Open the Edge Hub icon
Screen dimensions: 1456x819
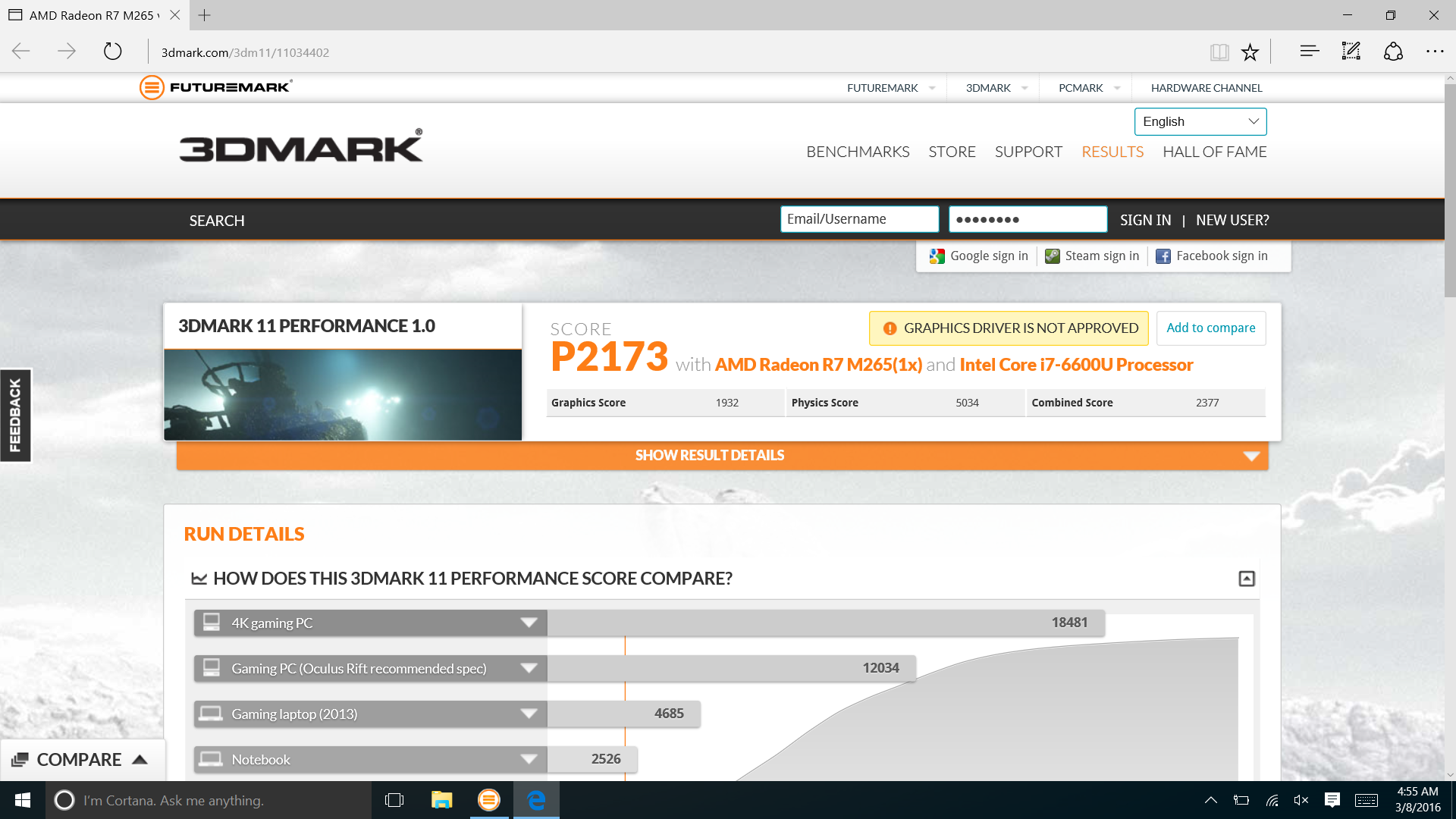pyautogui.click(x=1309, y=52)
